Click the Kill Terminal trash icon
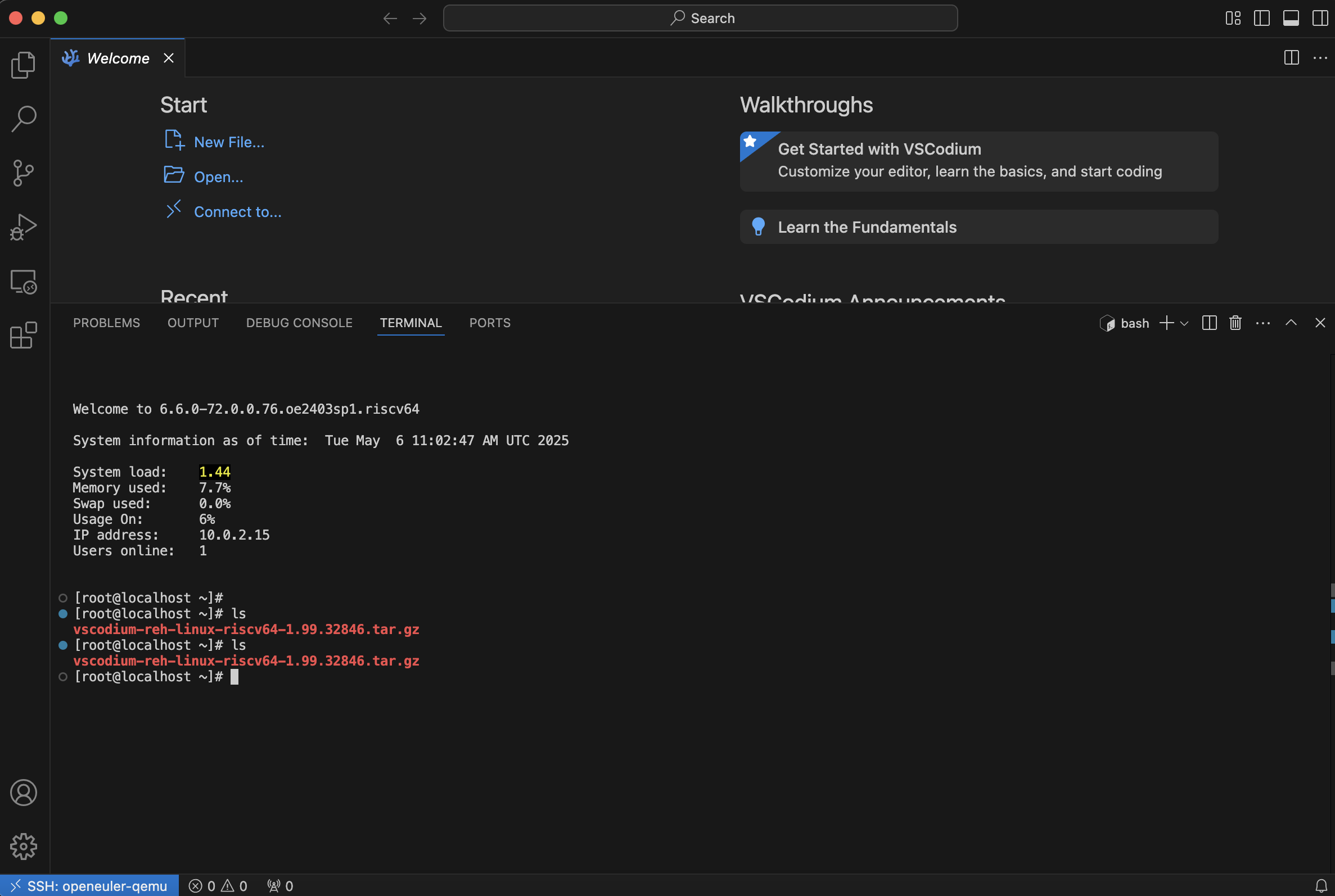This screenshot has width=1335, height=896. point(1235,323)
